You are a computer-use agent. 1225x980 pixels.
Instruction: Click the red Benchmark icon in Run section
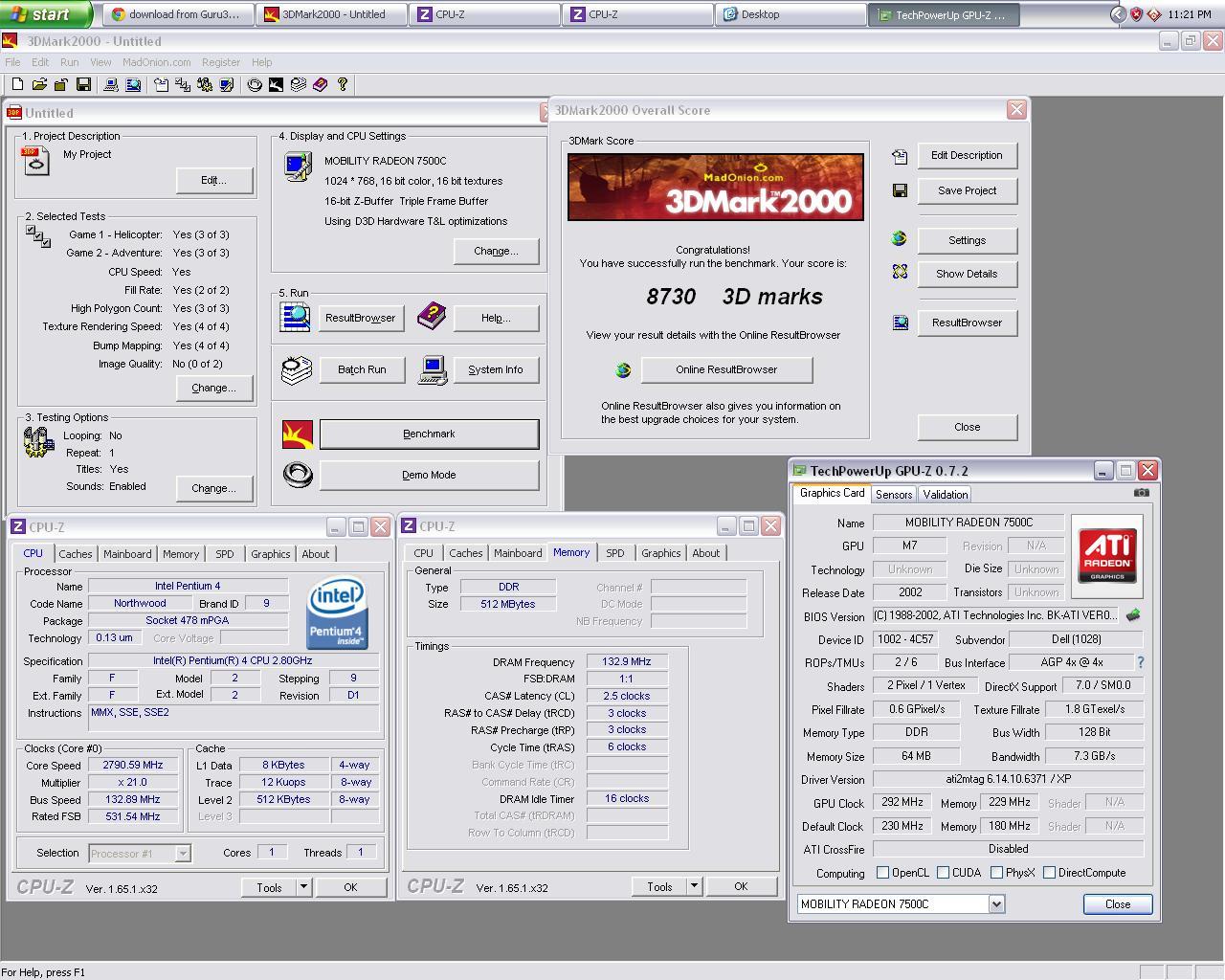(298, 434)
